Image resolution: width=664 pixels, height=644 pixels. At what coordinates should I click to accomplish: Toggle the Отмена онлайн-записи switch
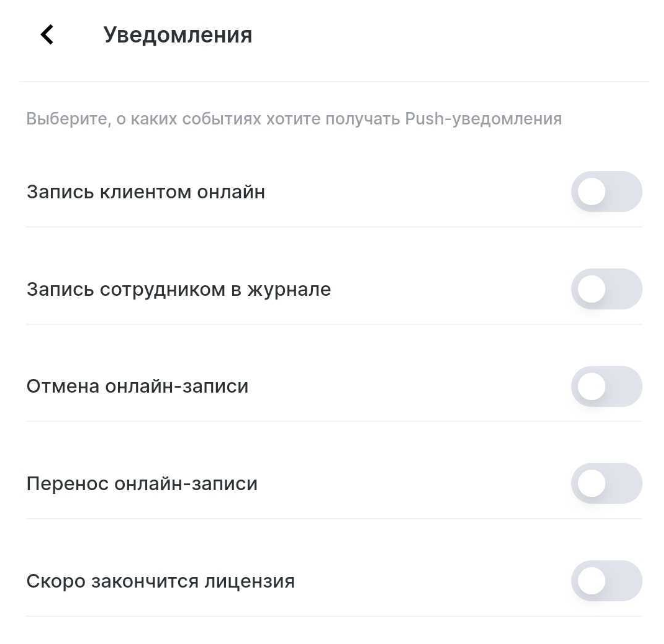tap(606, 386)
